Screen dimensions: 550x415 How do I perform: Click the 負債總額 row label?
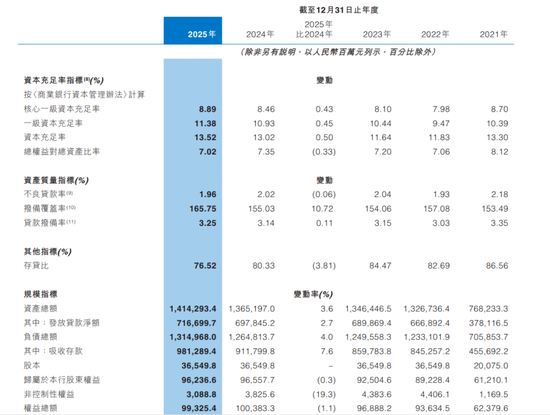(40, 337)
